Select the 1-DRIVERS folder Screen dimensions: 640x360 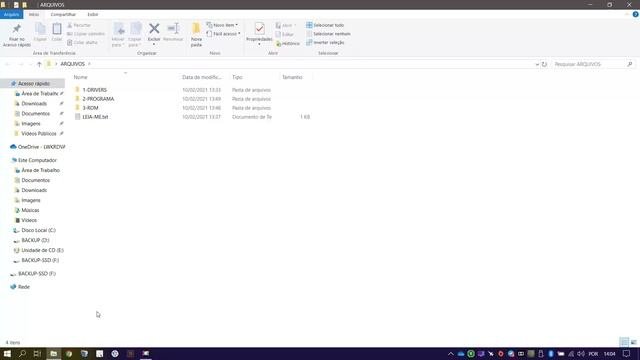(x=94, y=90)
